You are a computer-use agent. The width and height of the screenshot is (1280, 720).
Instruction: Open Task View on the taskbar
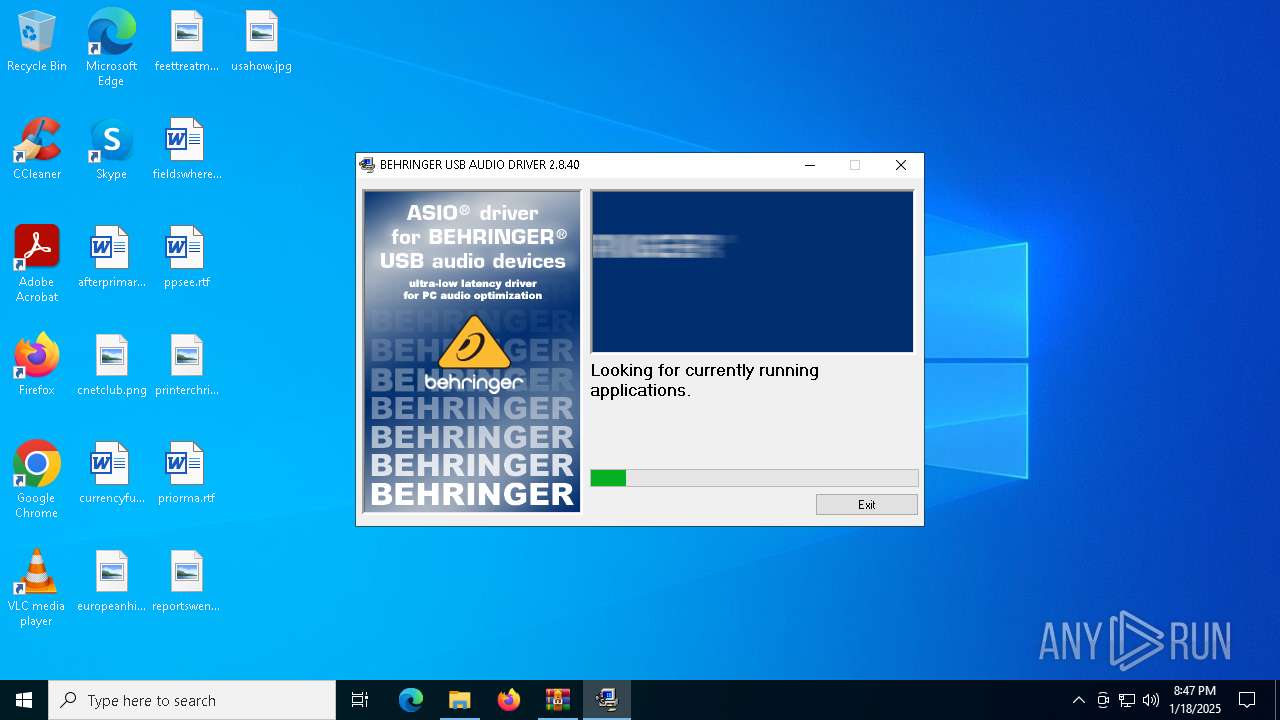point(360,700)
